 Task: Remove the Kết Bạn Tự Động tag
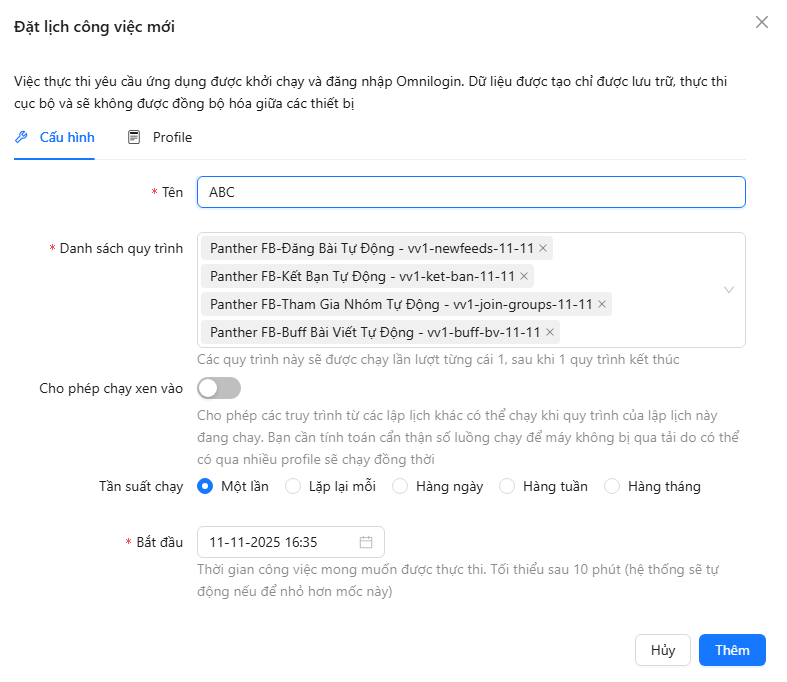[524, 276]
